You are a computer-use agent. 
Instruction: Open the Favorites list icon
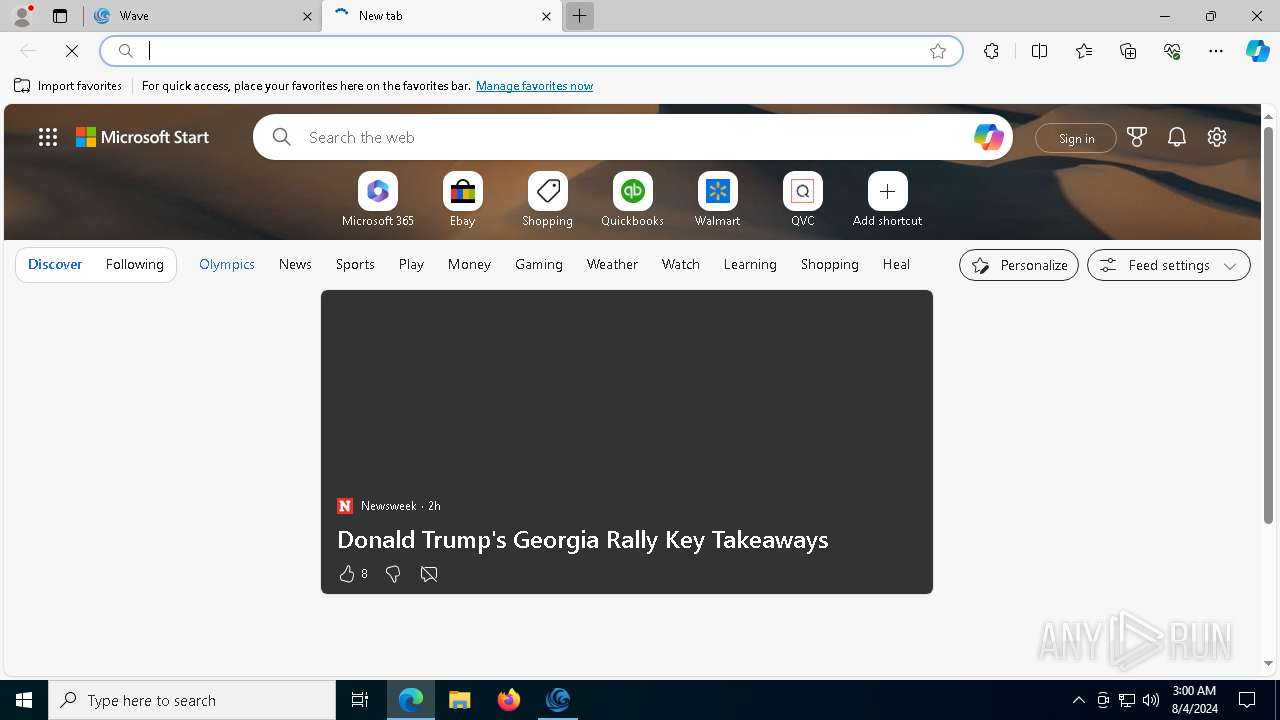[x=1084, y=51]
